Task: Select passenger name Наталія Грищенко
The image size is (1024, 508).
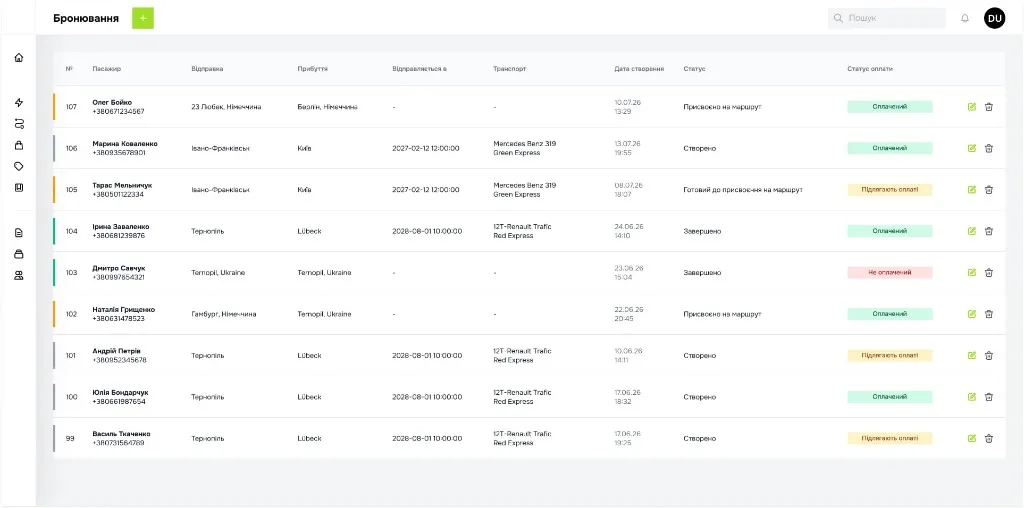Action: coord(123,310)
